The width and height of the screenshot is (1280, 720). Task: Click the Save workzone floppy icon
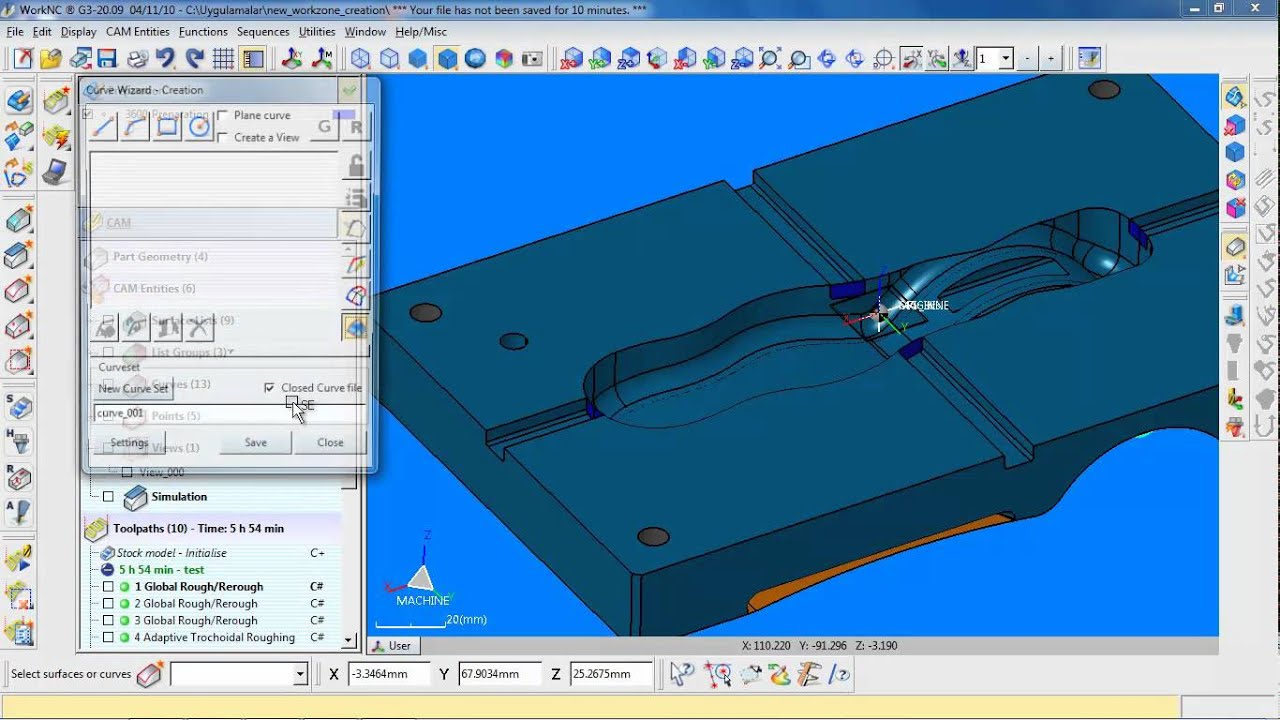[x=107, y=59]
